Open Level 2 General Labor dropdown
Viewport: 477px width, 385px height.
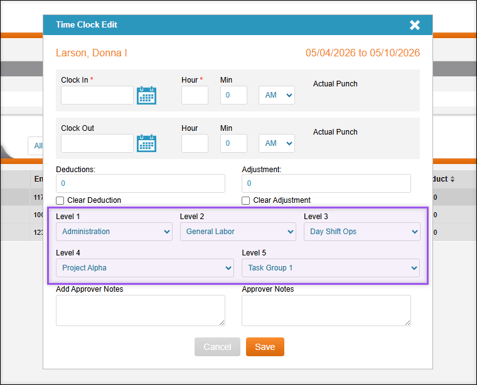coord(238,232)
